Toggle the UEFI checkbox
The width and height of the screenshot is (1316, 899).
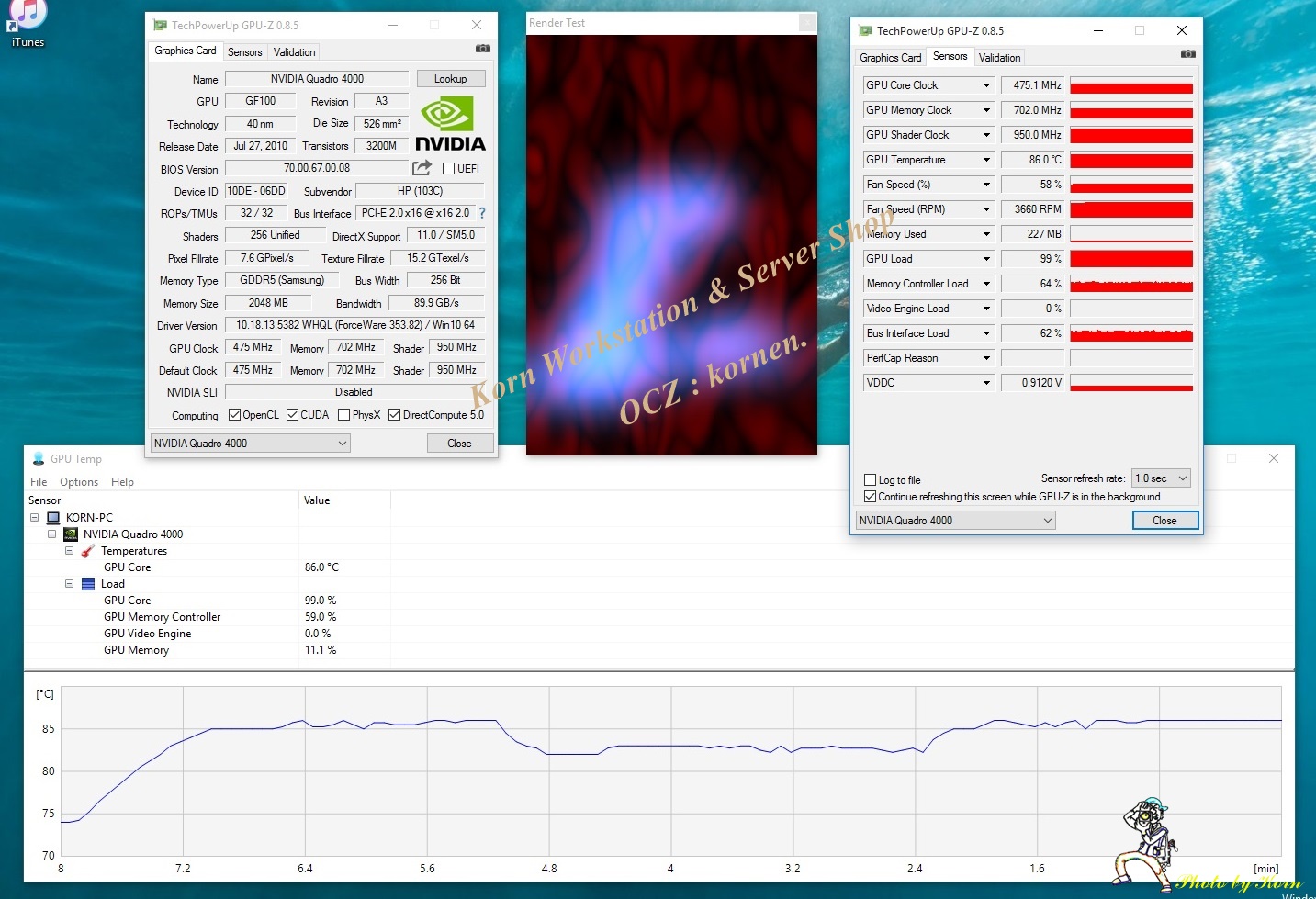[449, 169]
